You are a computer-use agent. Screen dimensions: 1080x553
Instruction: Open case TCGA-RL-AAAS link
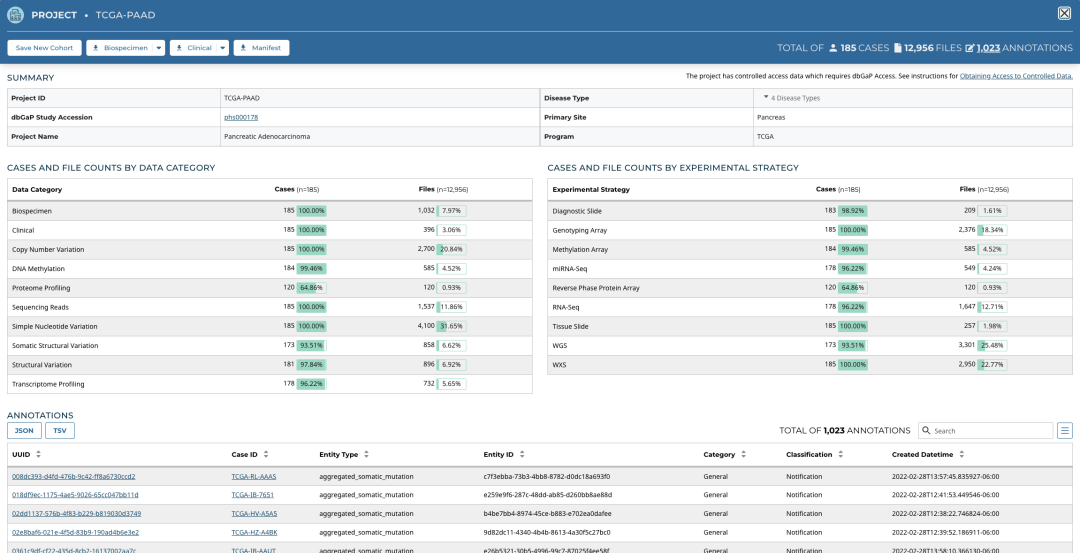(x=254, y=476)
